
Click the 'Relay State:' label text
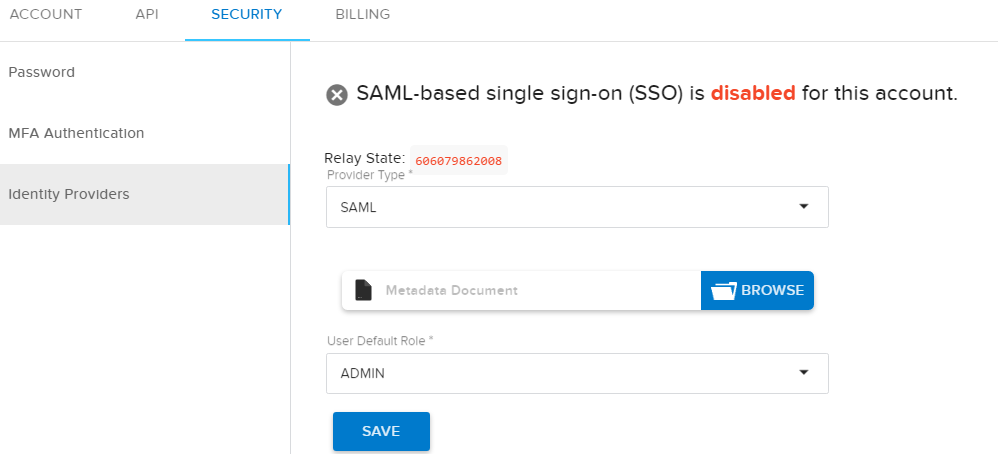365,158
